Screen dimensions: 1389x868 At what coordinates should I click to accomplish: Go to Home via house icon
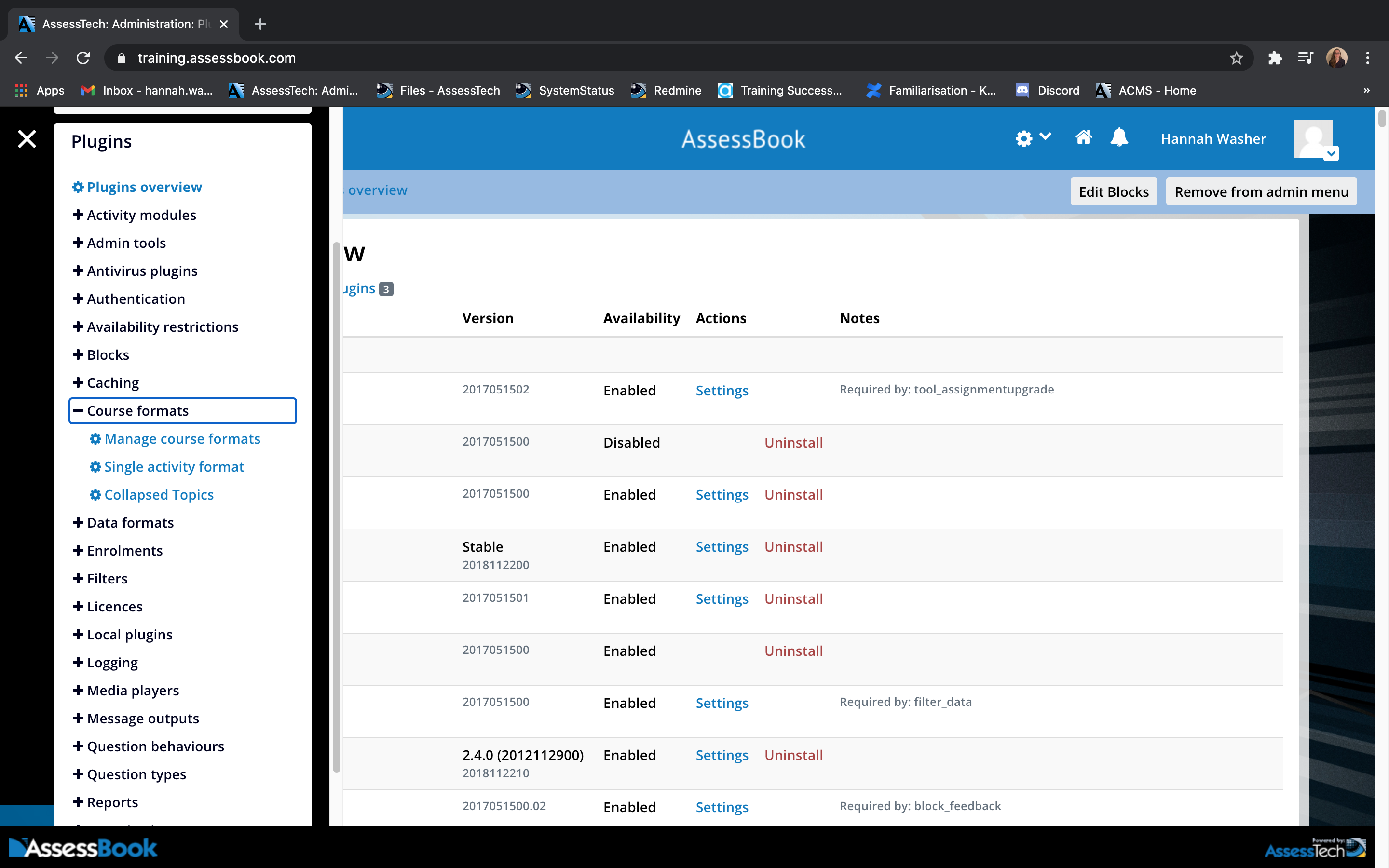[1083, 138]
